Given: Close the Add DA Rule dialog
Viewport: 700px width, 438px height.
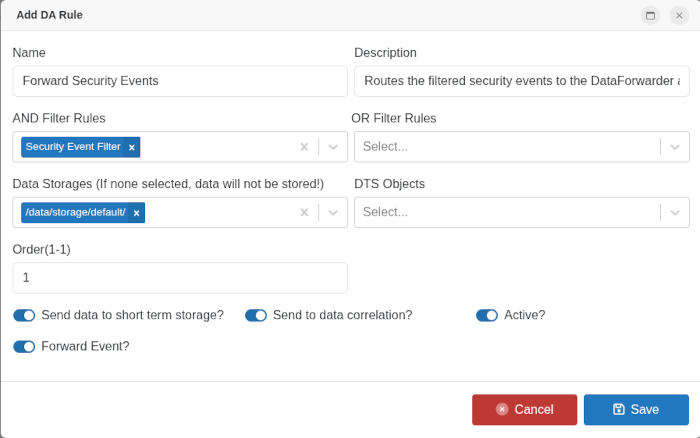Looking at the screenshot, I should (x=679, y=15).
